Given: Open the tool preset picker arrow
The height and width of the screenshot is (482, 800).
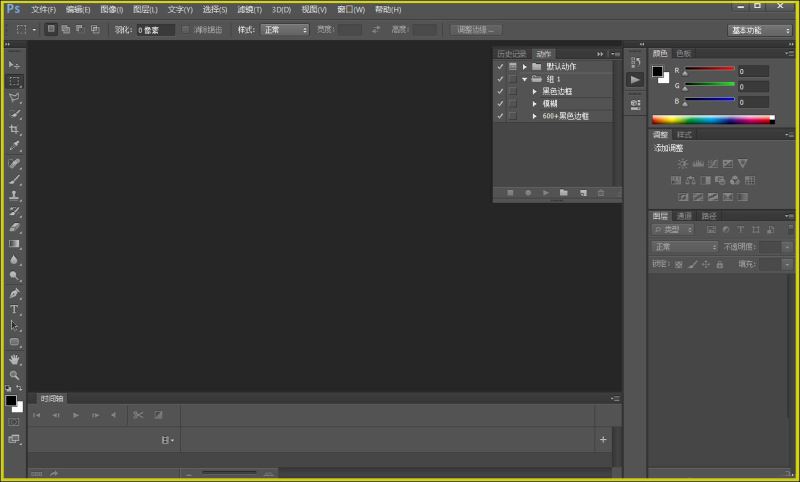Looking at the screenshot, I should coord(34,30).
